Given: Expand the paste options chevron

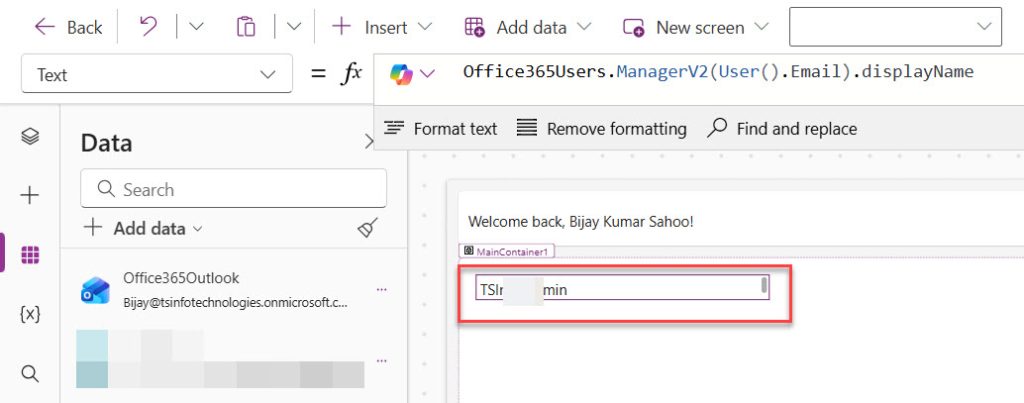Looking at the screenshot, I should coord(294,27).
